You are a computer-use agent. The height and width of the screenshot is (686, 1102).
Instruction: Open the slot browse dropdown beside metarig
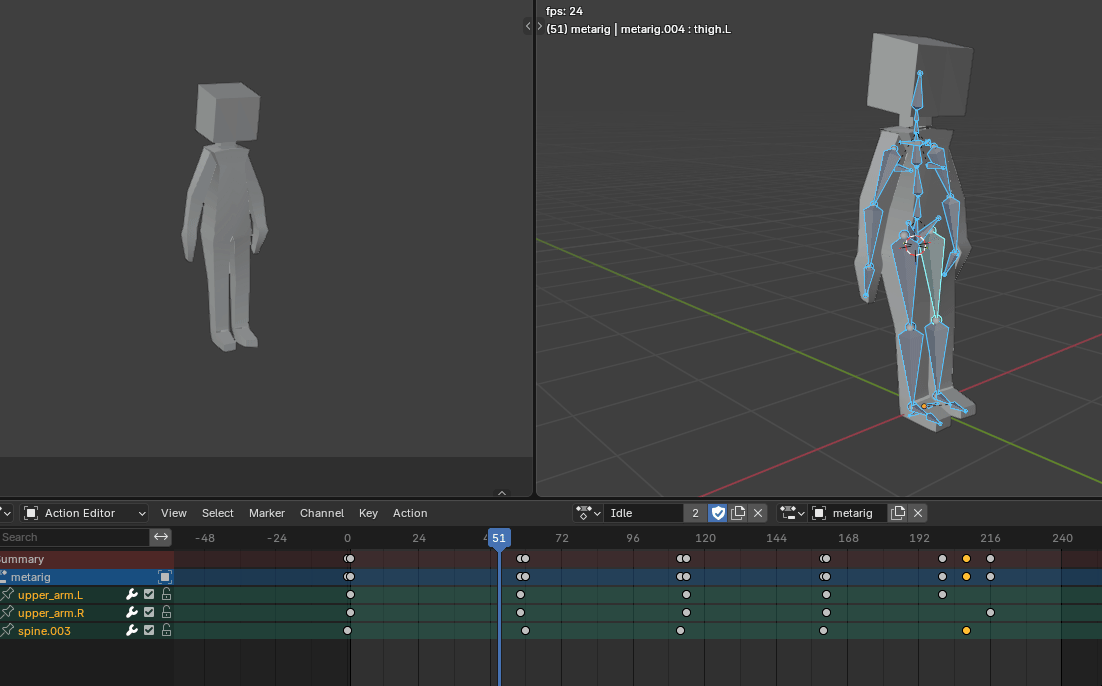coord(792,513)
